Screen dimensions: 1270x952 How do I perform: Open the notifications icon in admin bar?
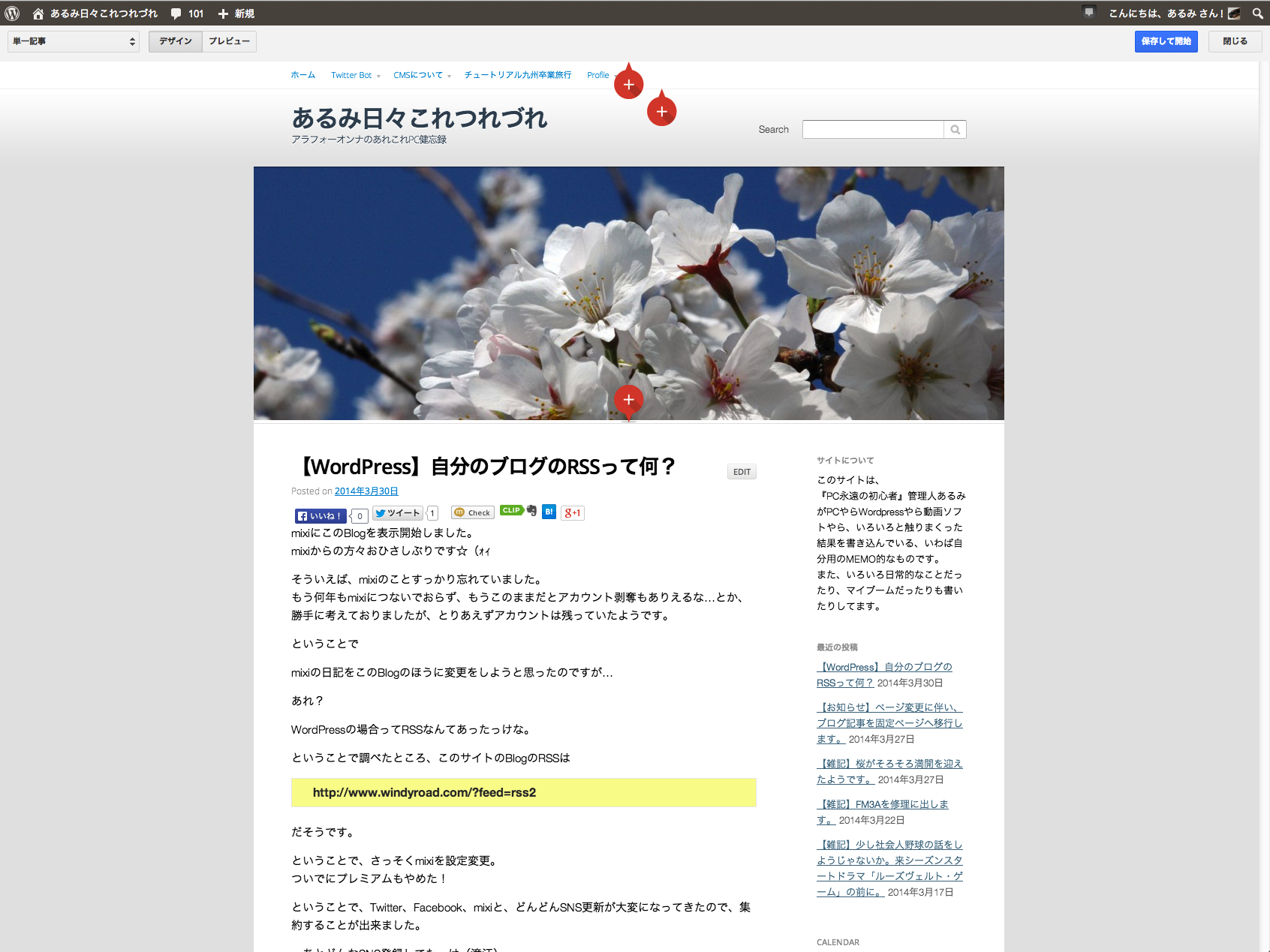[x=1089, y=13]
